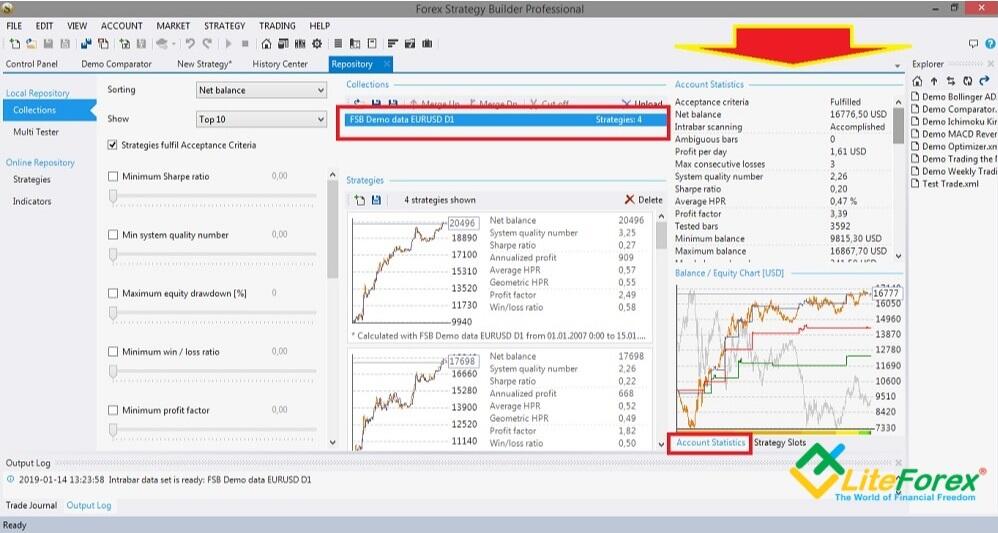Enable the Minimum Sharpe ratio checkbox
The height and width of the screenshot is (533, 998).
click(113, 176)
